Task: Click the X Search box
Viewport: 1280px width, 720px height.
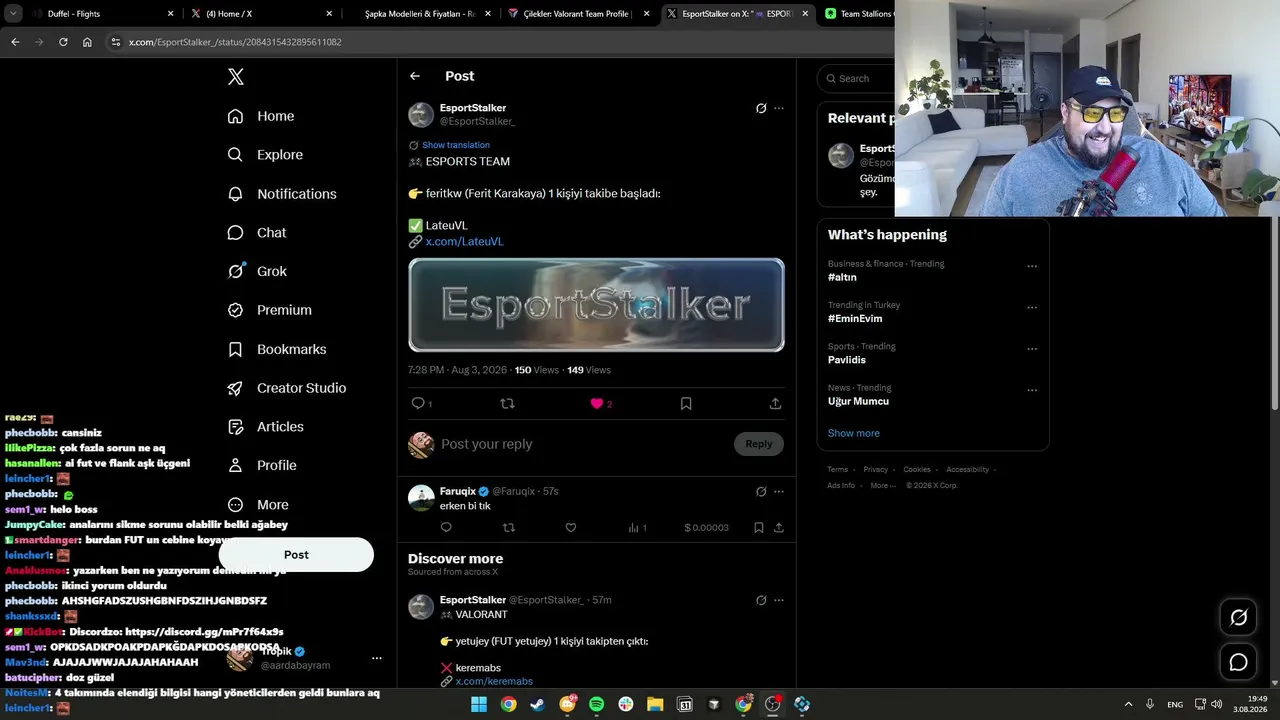Action: tap(856, 78)
